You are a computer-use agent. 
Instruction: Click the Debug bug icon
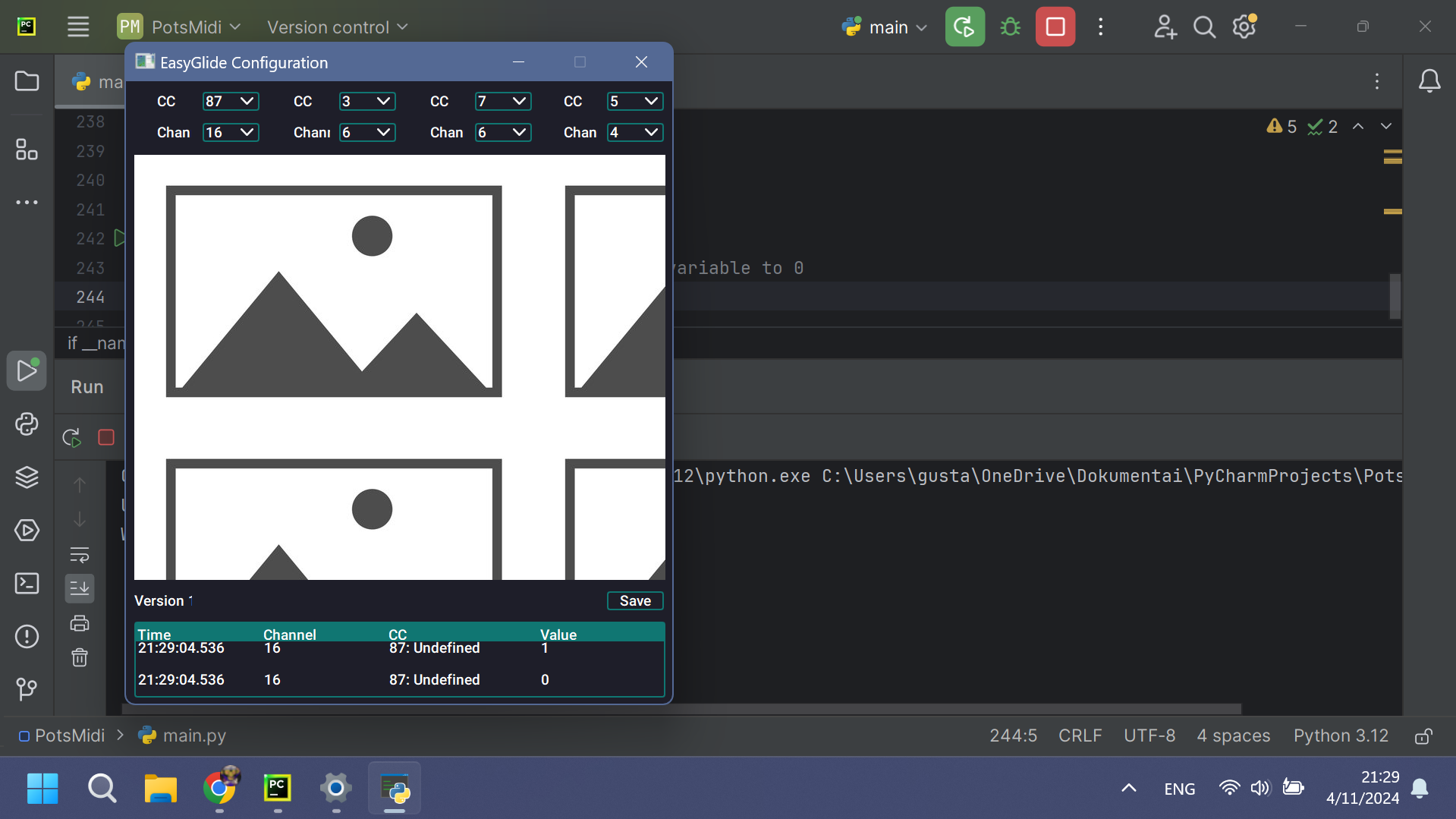pyautogui.click(x=1010, y=27)
